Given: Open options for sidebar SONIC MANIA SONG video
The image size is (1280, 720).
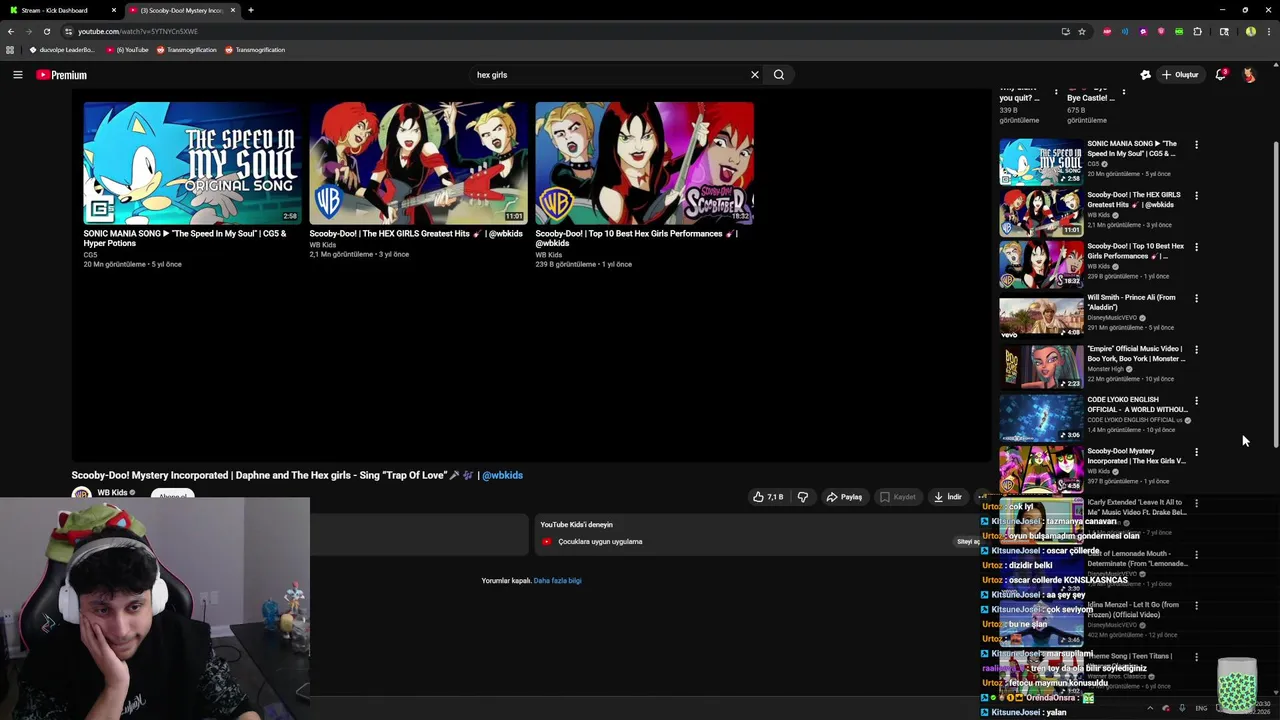Looking at the screenshot, I should click(1196, 145).
